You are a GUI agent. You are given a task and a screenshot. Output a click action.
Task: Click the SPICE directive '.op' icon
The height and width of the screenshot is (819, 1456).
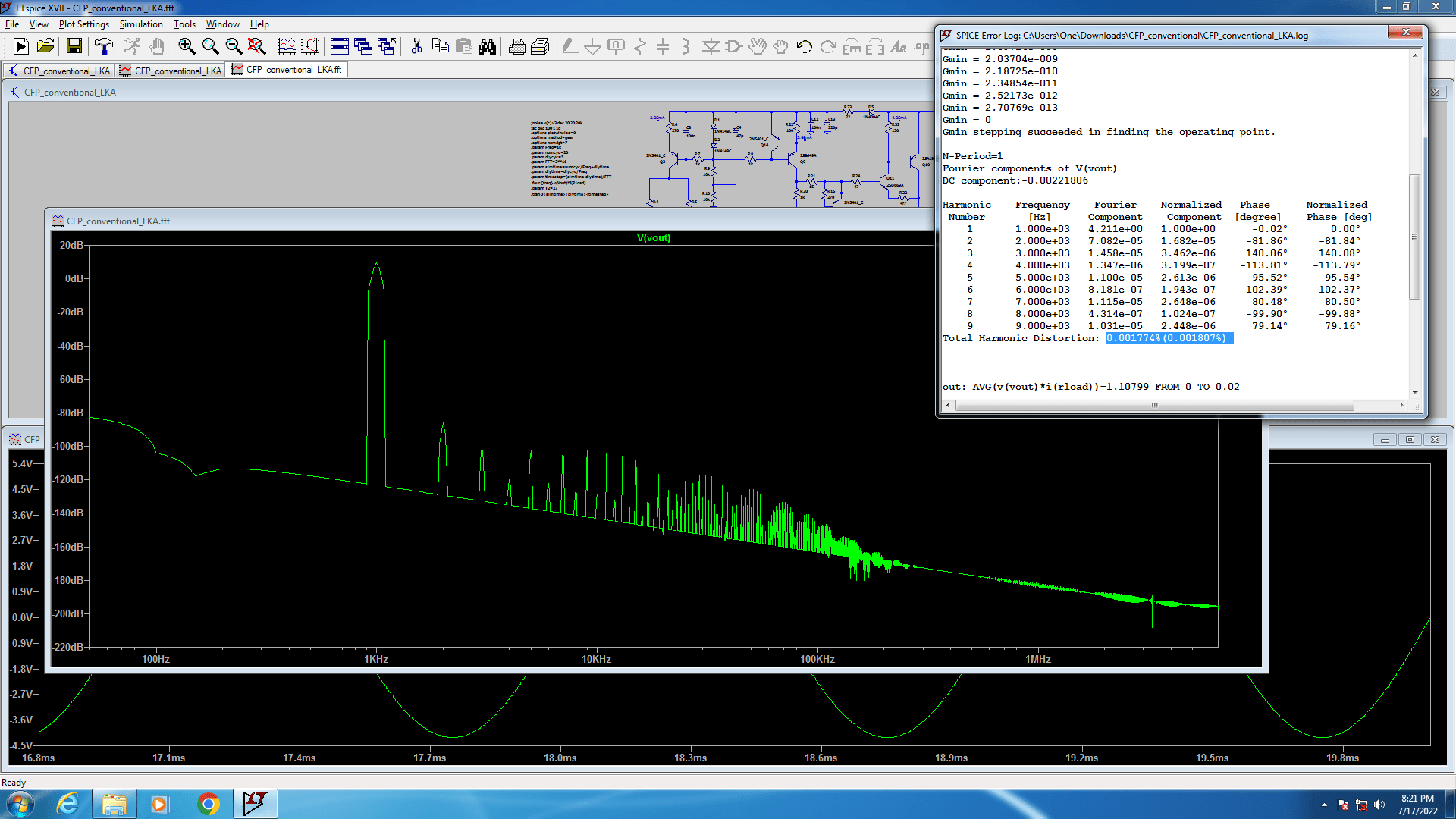click(x=922, y=47)
